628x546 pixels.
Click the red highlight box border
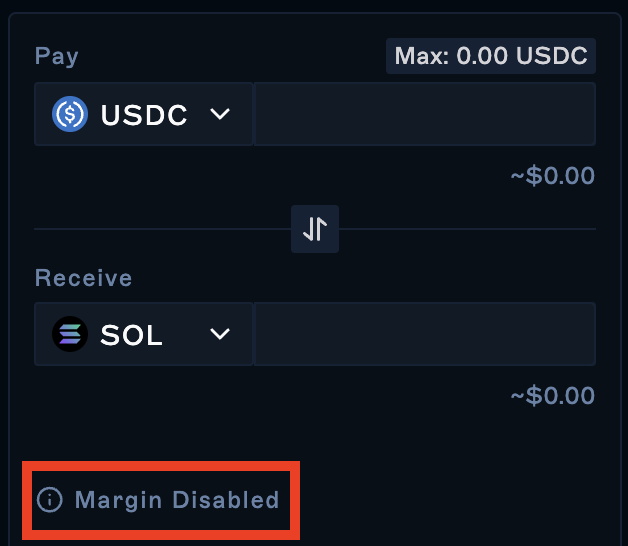click(160, 465)
